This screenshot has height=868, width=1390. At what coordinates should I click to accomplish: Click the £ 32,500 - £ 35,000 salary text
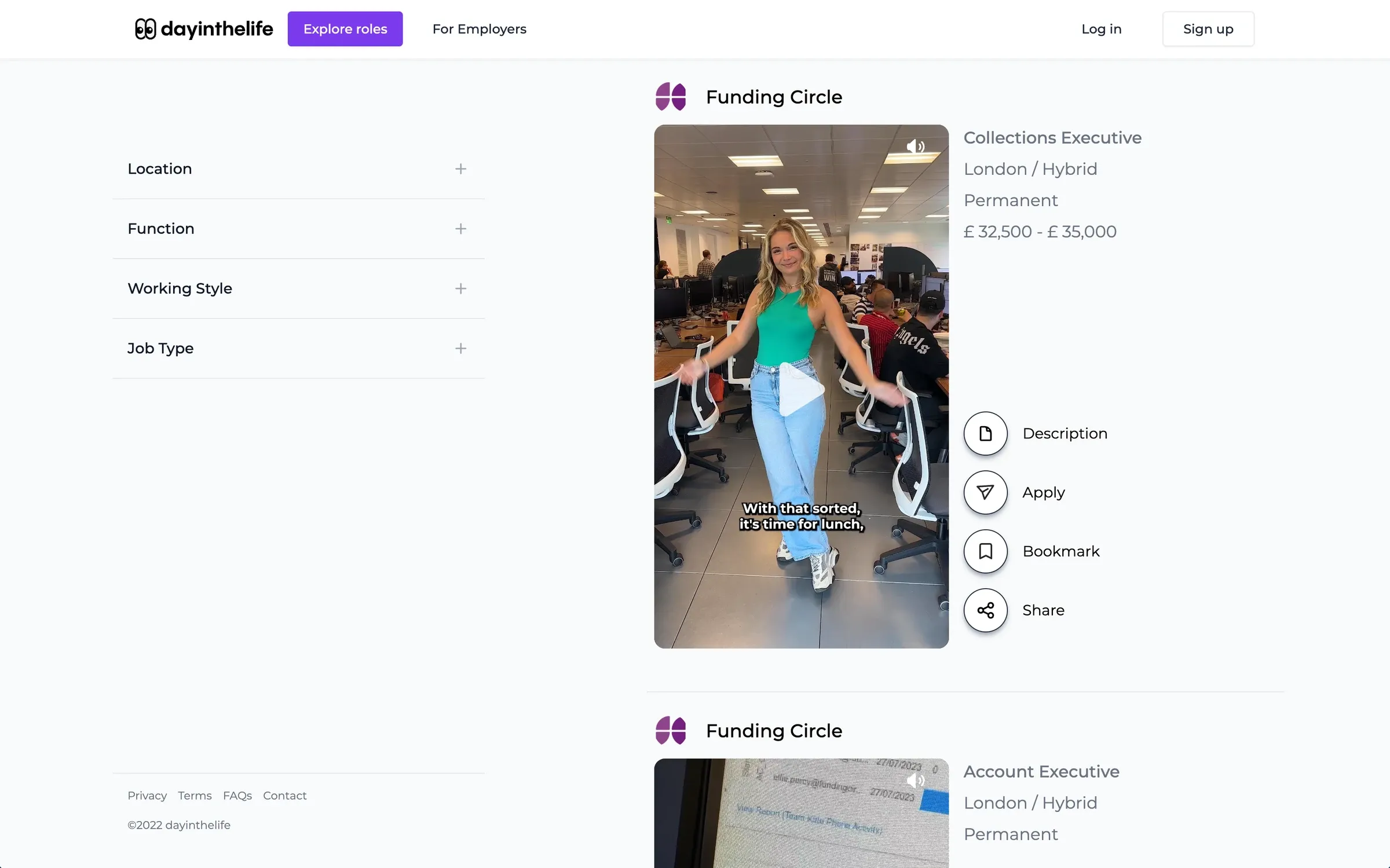coord(1040,232)
